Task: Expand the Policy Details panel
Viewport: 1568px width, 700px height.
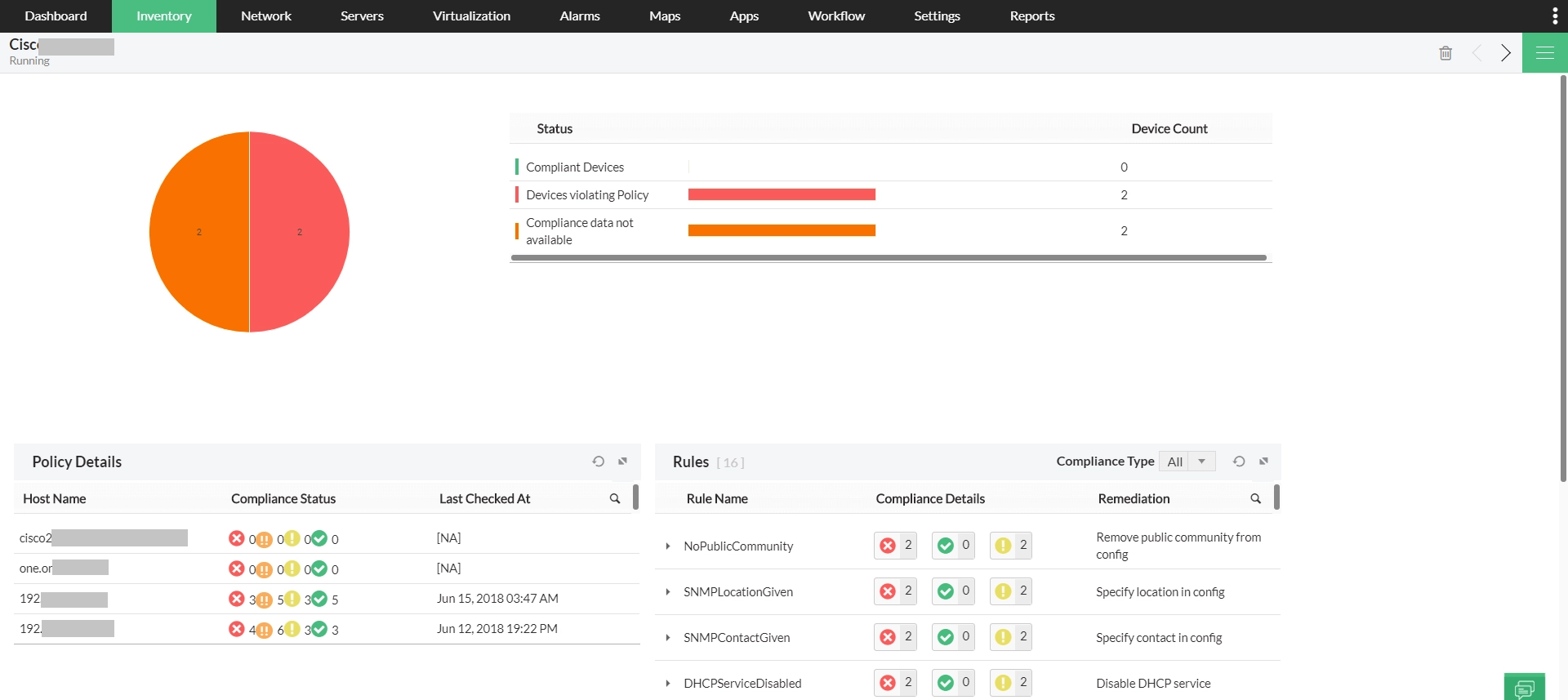Action: (x=622, y=461)
